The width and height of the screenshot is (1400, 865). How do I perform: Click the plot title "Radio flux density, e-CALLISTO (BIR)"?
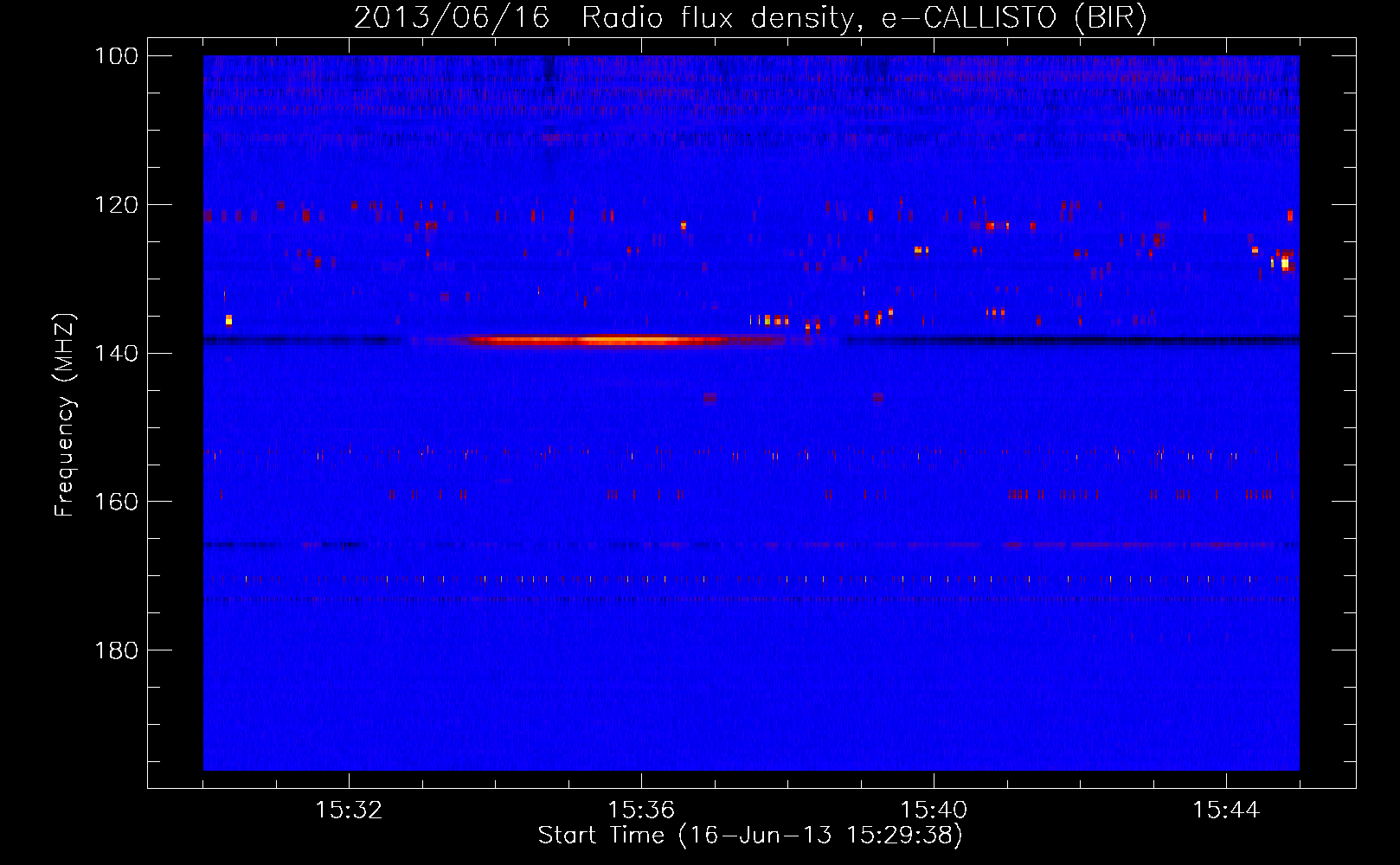(x=864, y=17)
